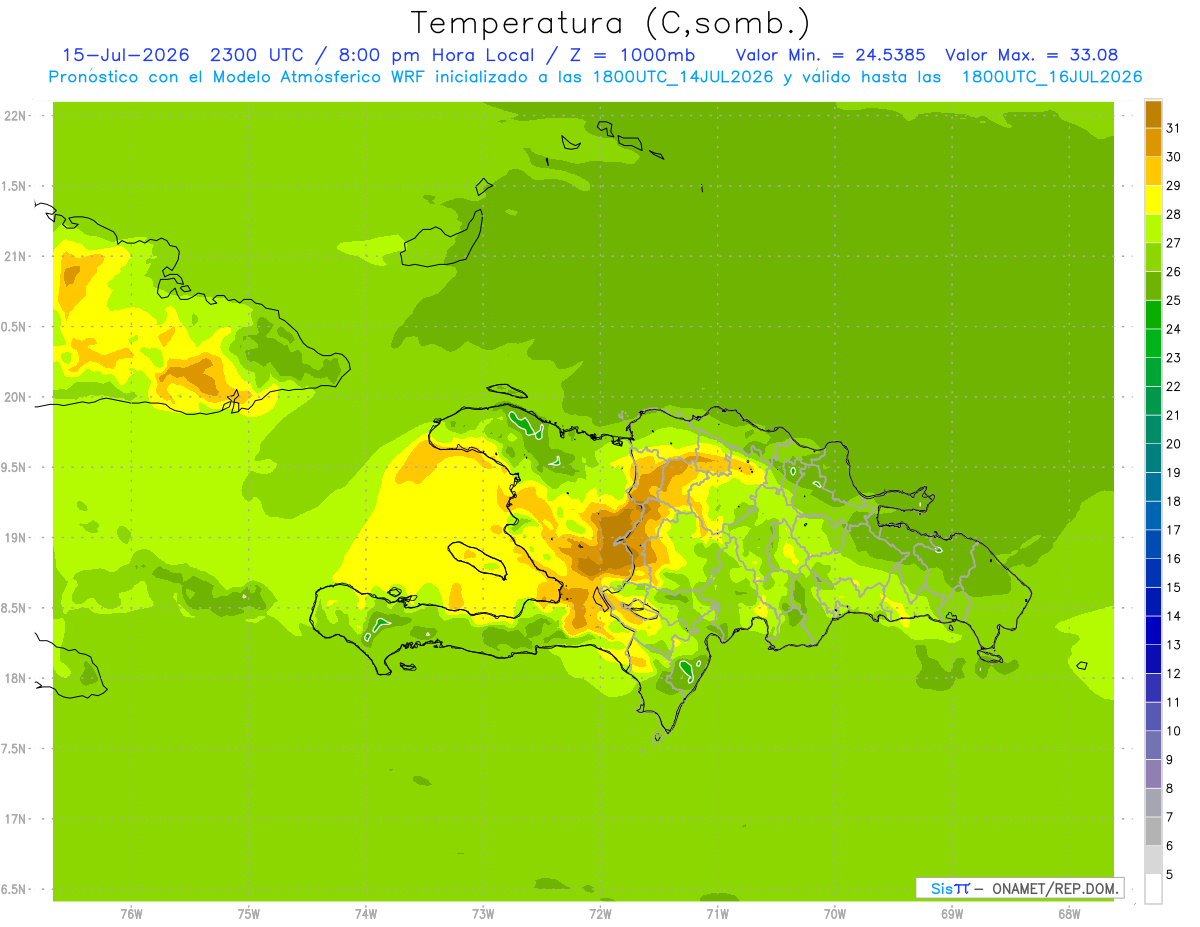This screenshot has height=927, width=1200.
Task: Click the legend value label 24
Action: (1174, 329)
